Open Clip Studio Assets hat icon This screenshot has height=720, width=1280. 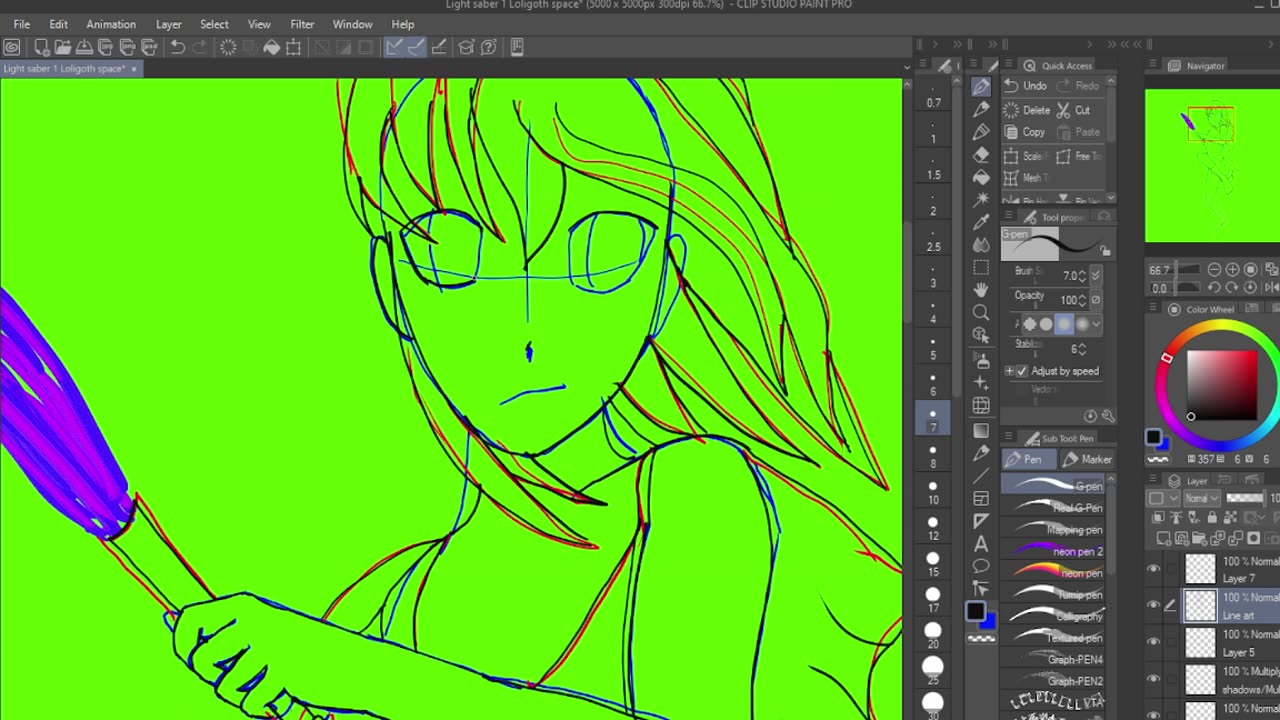point(466,47)
